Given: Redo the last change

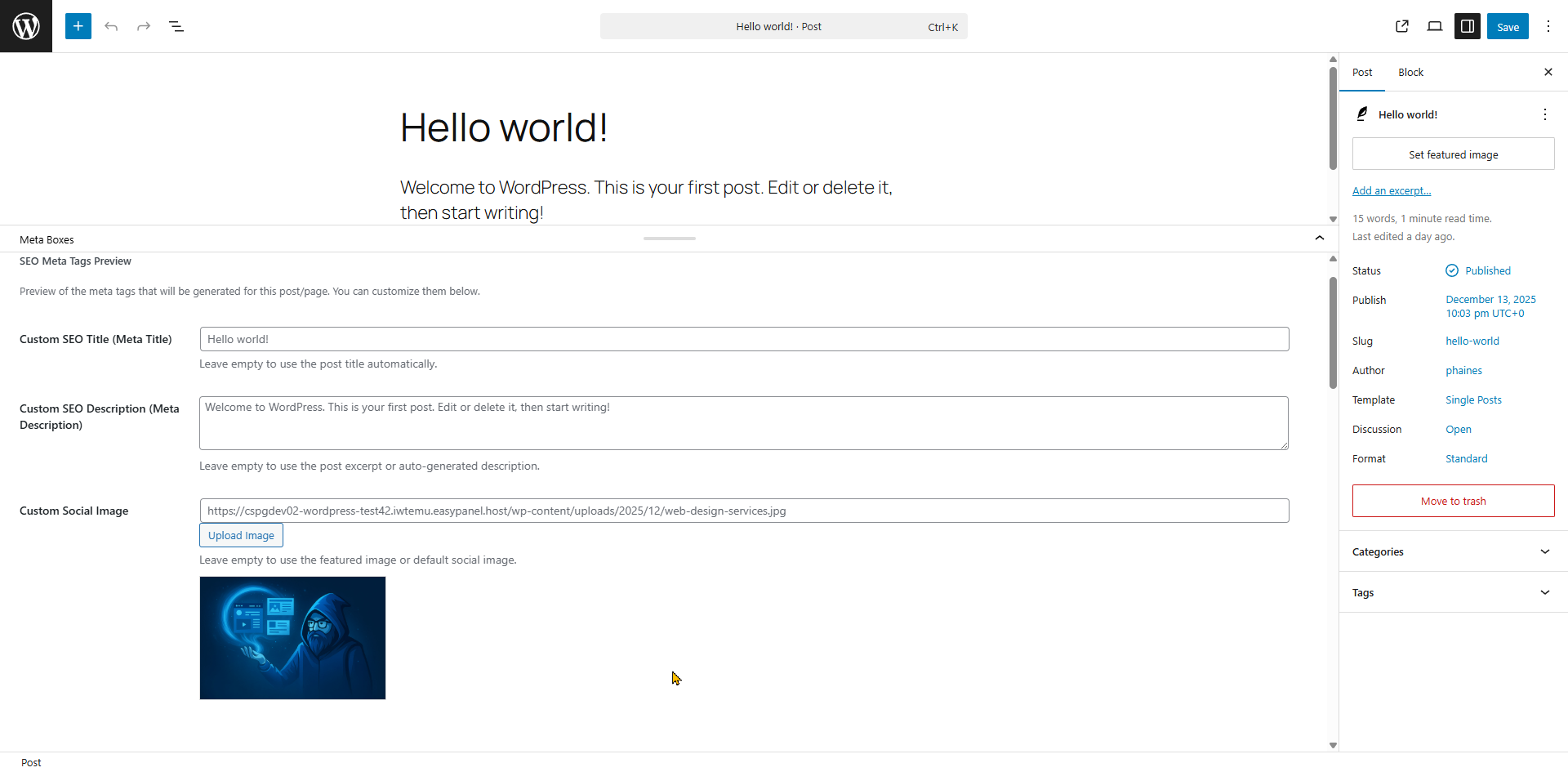Looking at the screenshot, I should tap(144, 25).
